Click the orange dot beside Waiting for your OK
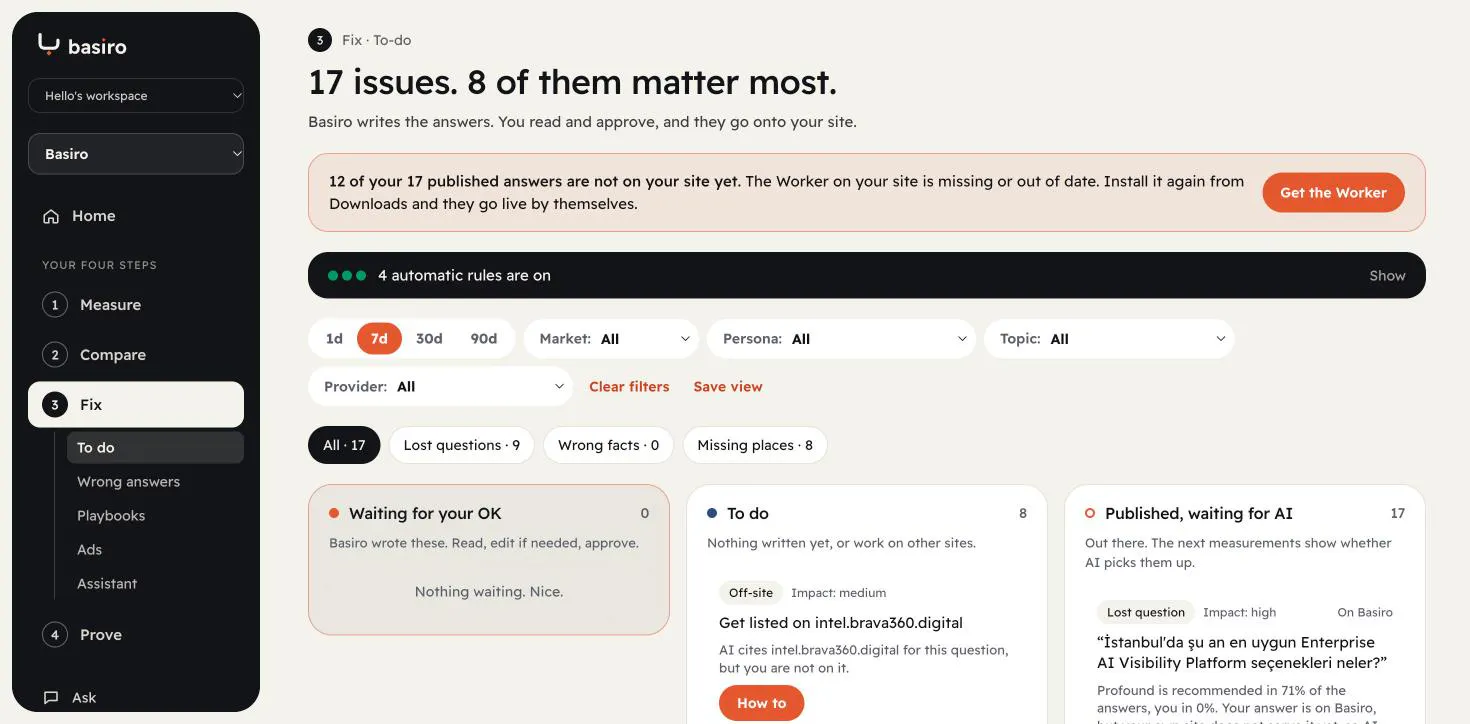Image resolution: width=1470 pixels, height=724 pixels. (334, 513)
